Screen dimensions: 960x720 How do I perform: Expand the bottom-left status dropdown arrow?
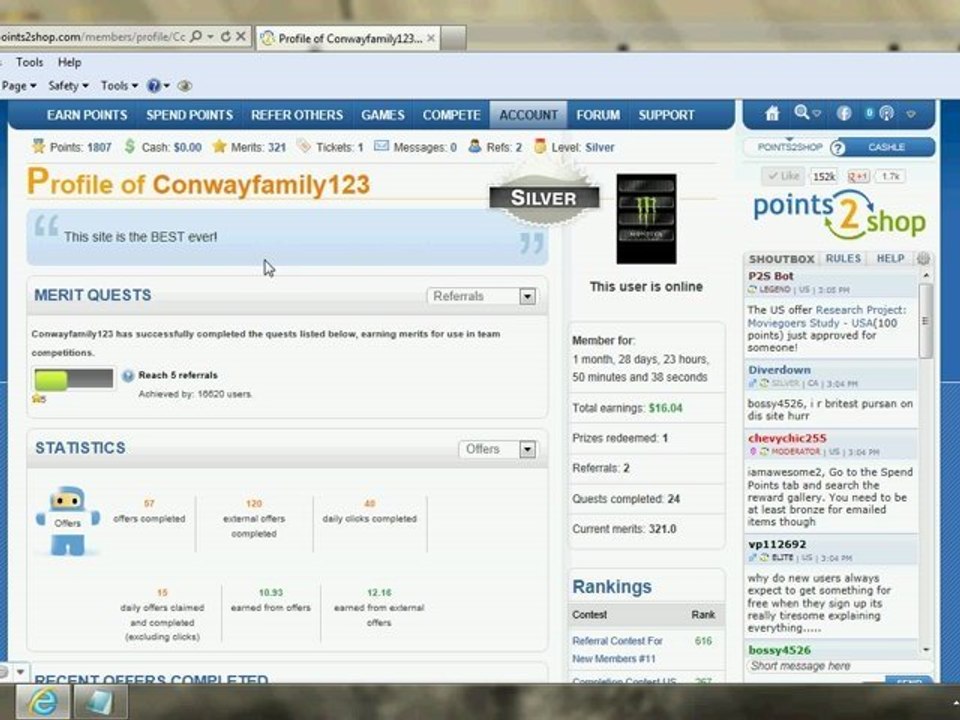(x=20, y=672)
